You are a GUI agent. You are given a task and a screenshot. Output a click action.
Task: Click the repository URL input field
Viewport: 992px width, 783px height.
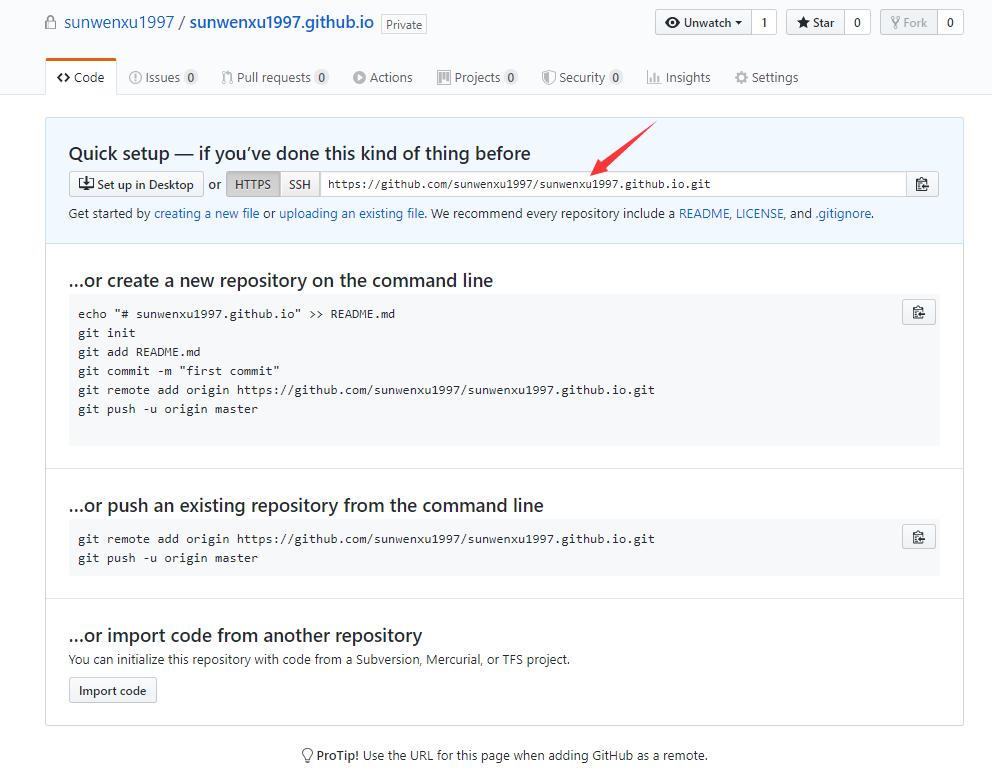[613, 184]
